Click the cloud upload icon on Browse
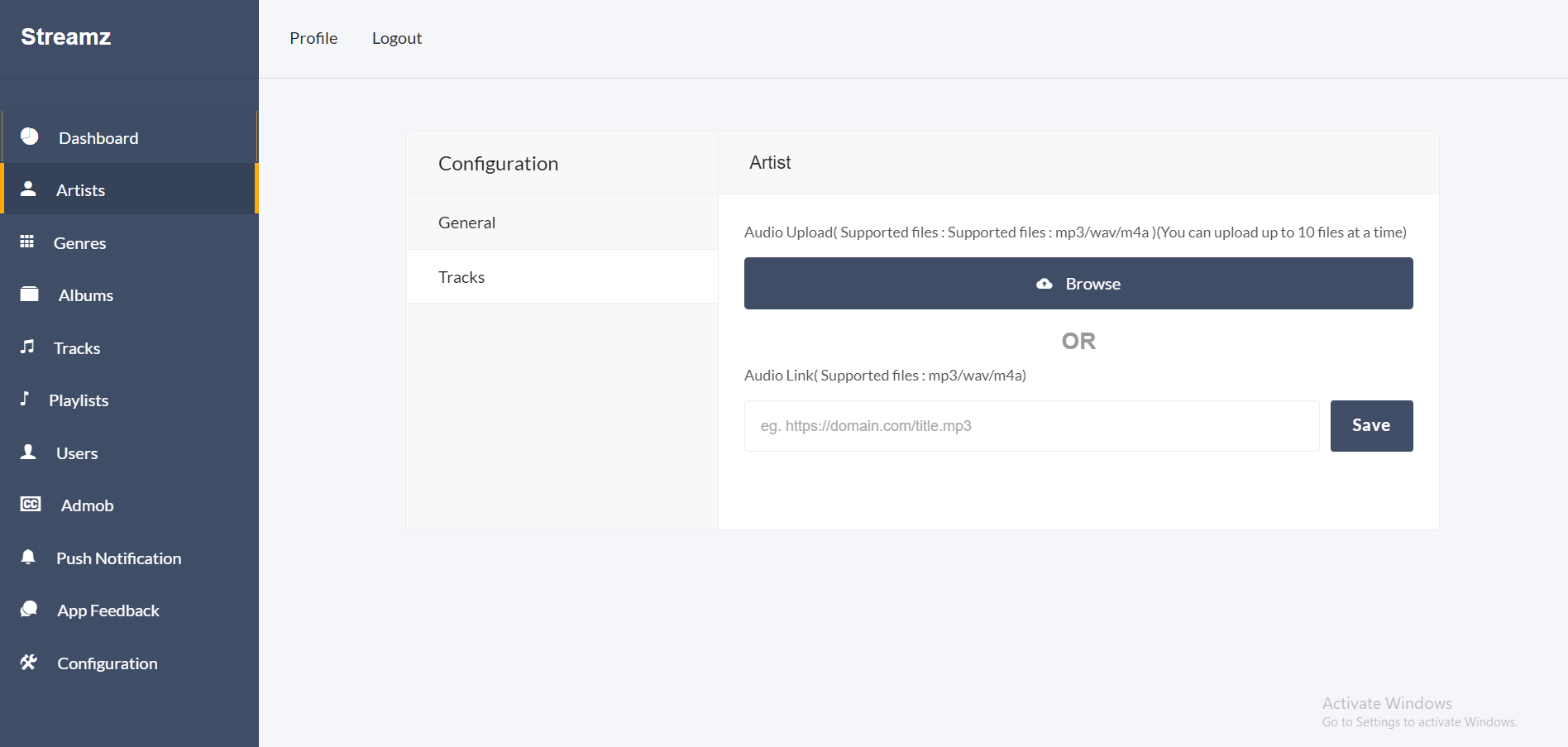This screenshot has height=747, width=1568. coord(1045,284)
